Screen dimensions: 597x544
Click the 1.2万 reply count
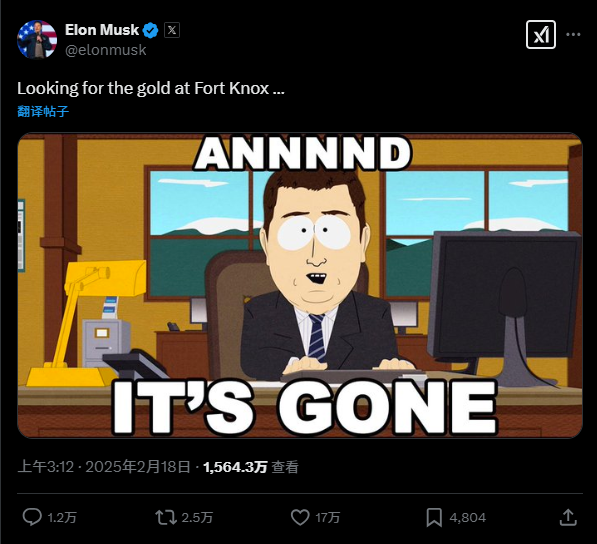62,518
